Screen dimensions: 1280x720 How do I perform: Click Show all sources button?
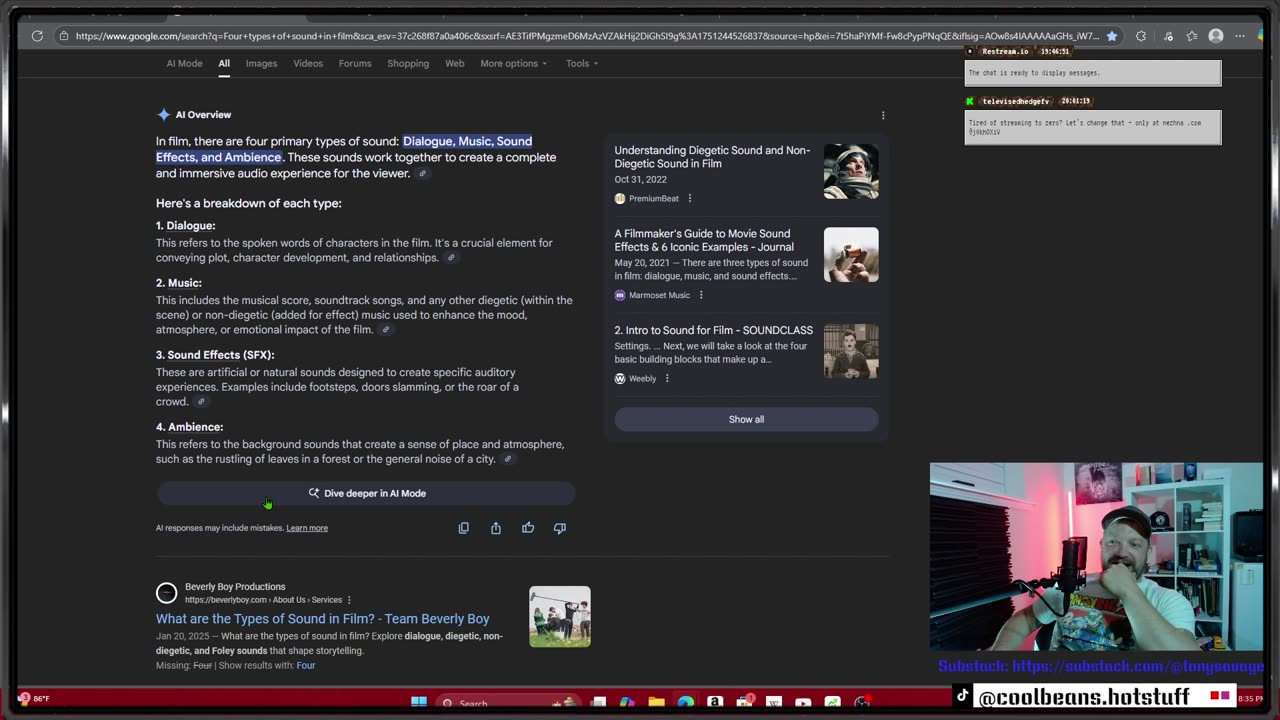click(746, 419)
